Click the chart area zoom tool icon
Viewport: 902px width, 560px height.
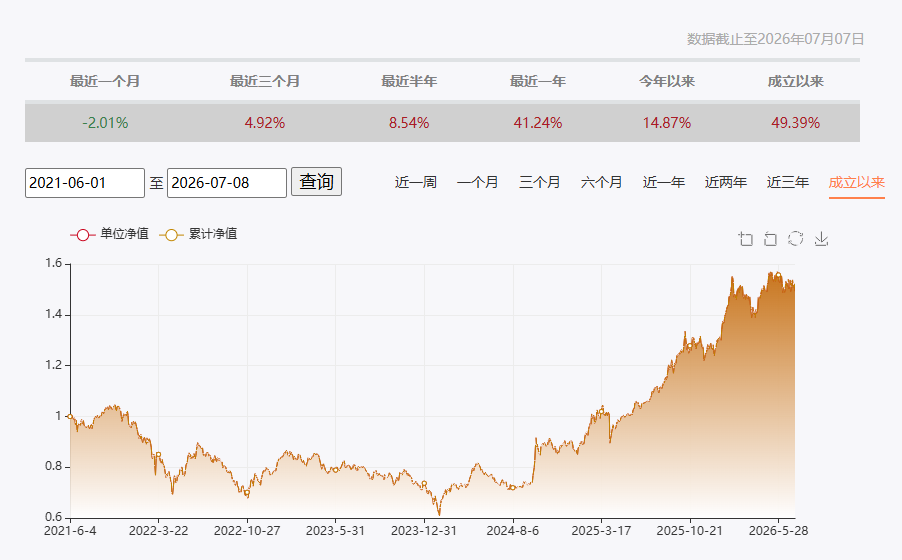[x=746, y=239]
